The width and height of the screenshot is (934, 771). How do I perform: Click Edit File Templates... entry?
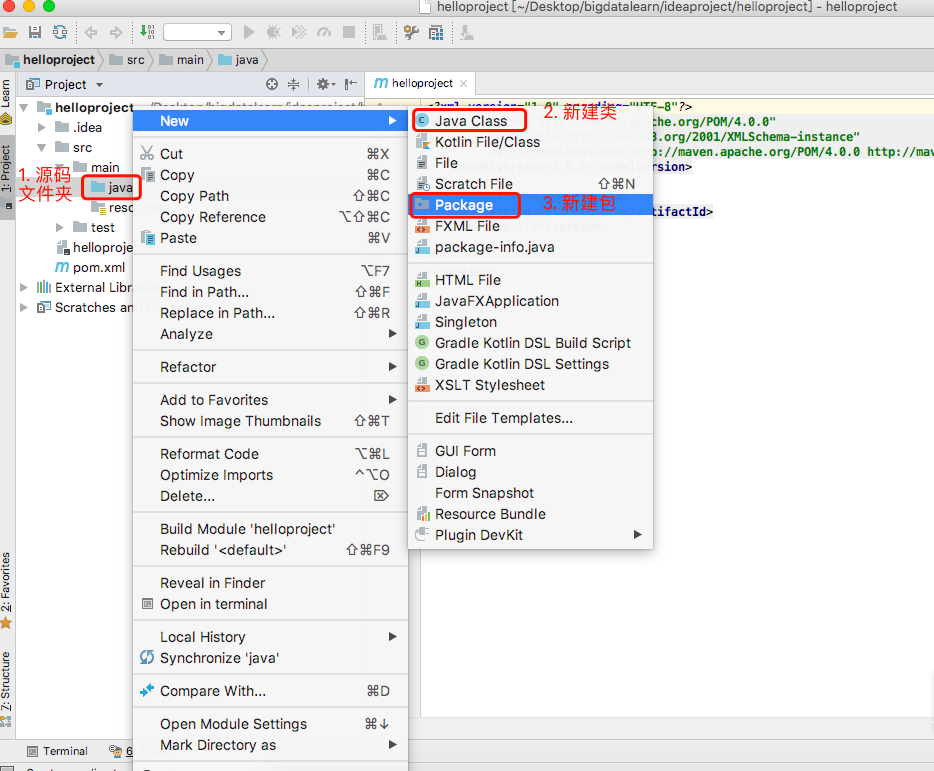tap(530, 418)
